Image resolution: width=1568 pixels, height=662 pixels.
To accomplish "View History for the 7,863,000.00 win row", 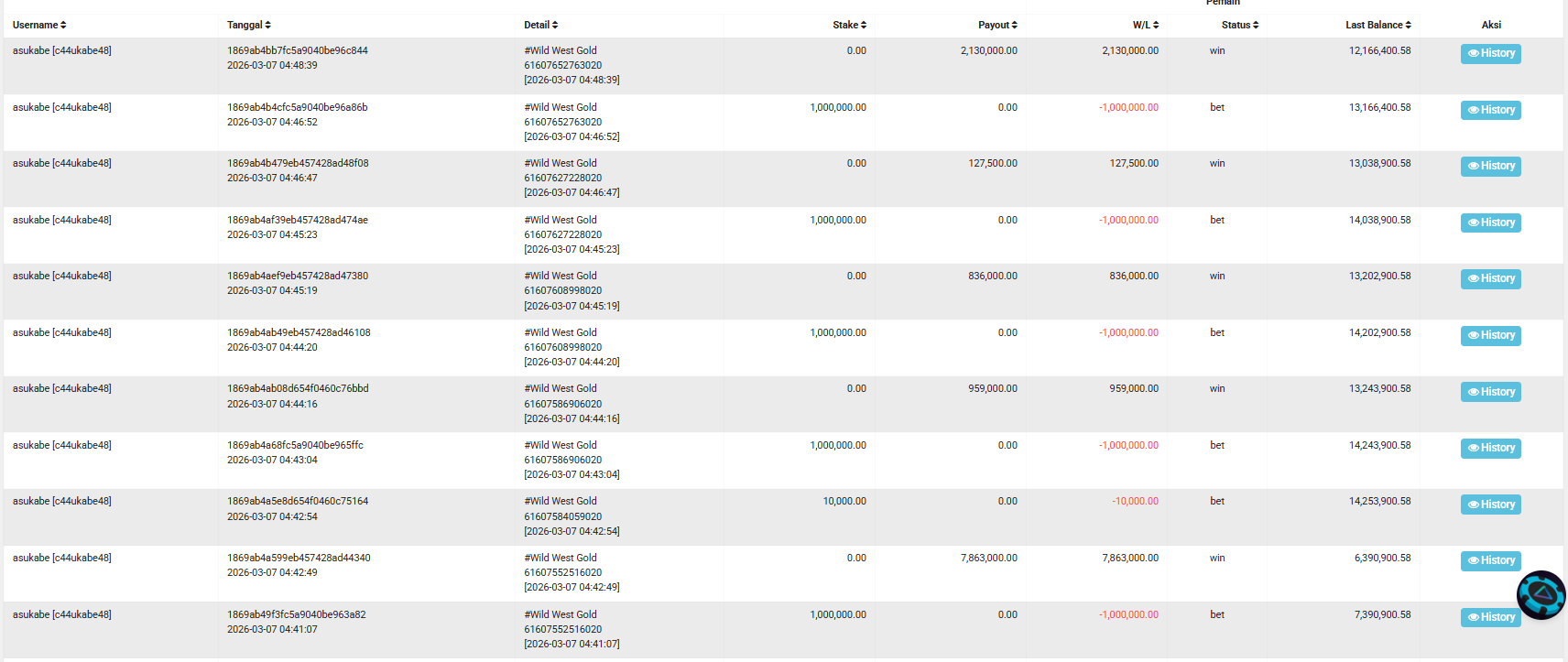I will (1490, 561).
